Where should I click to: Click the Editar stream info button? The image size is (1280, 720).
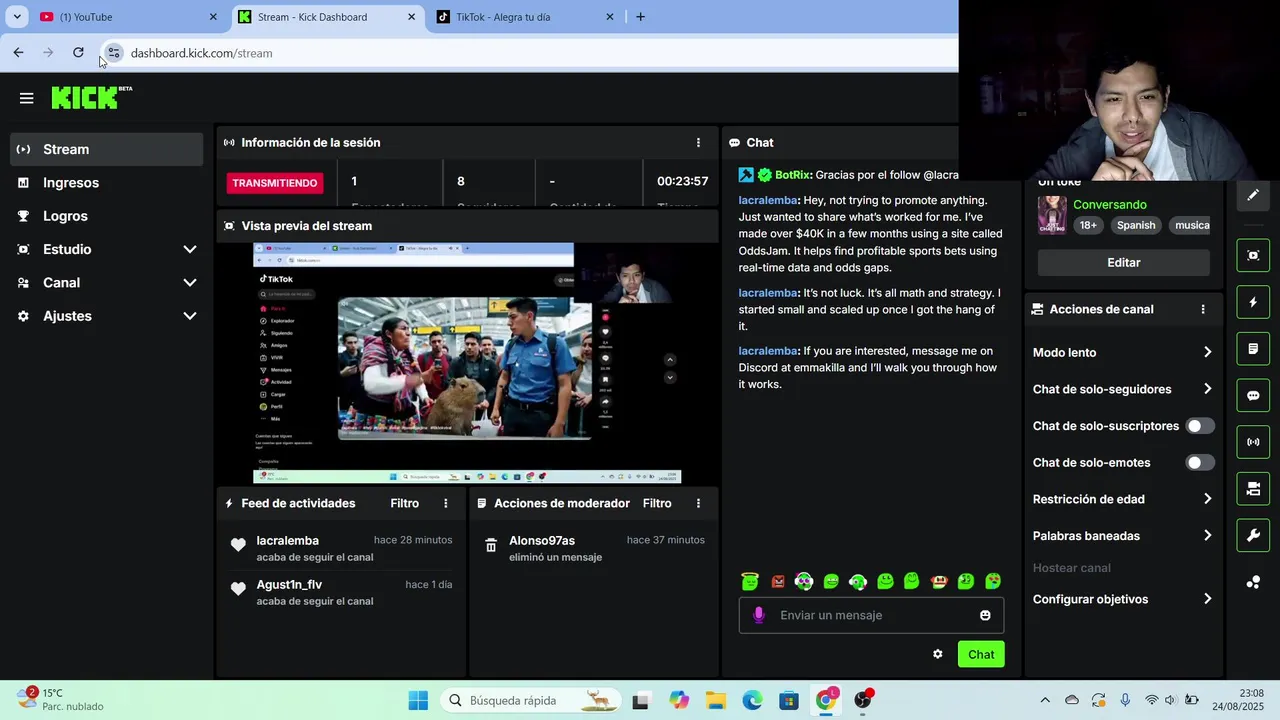coord(1123,262)
